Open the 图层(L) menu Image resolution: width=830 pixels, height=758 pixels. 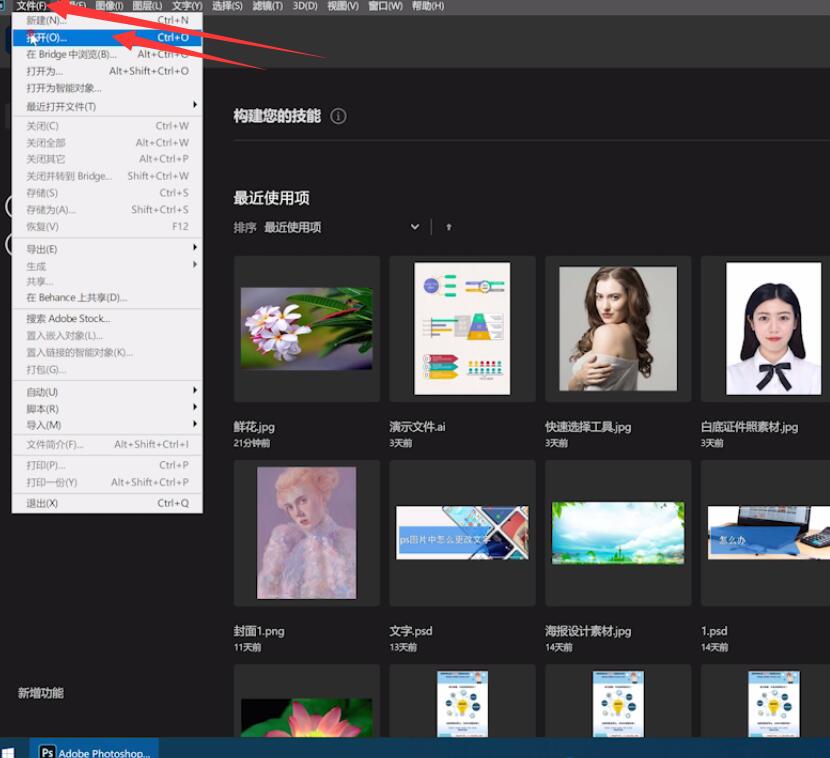[x=147, y=6]
